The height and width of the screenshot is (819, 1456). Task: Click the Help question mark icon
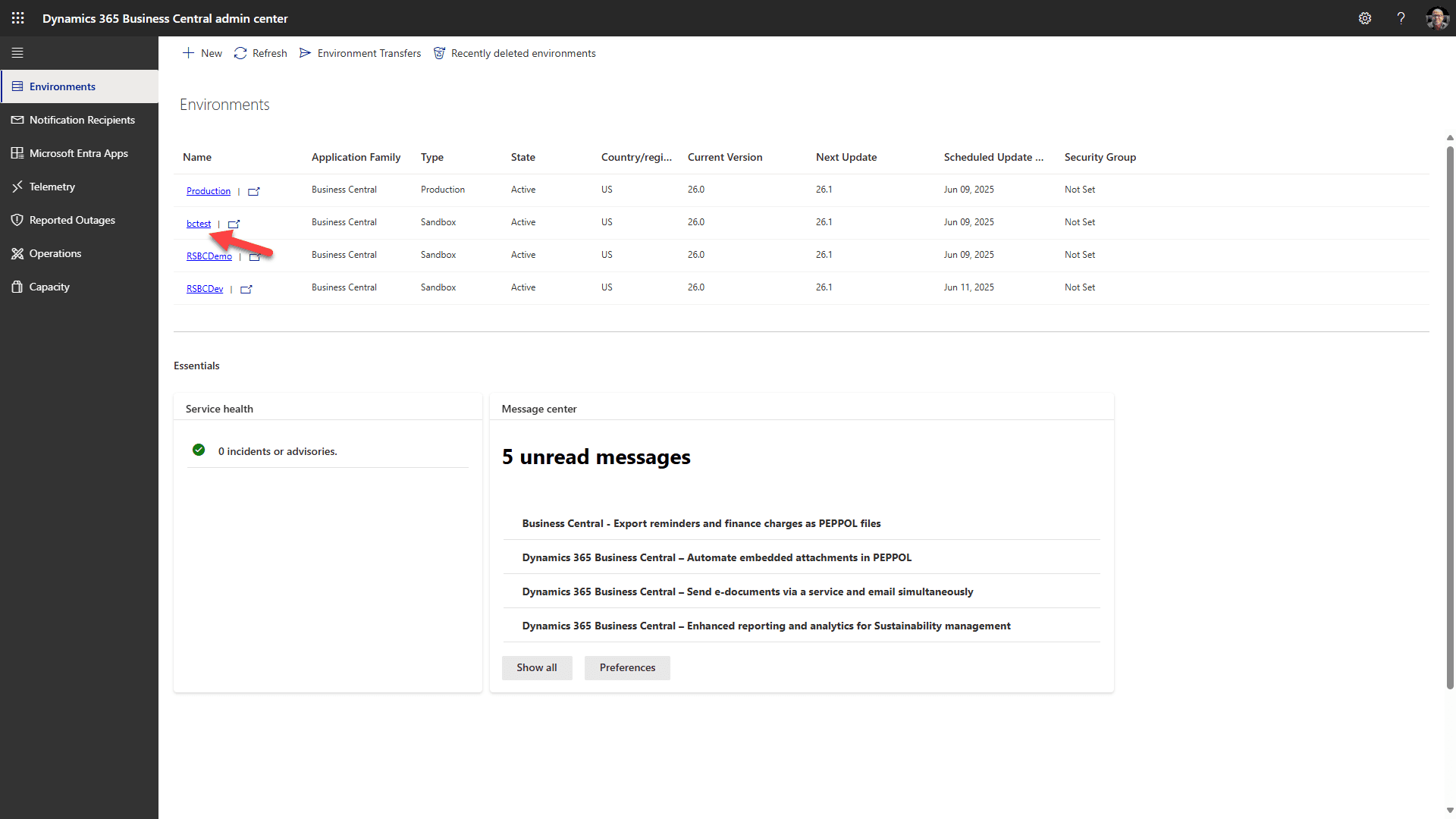coord(1401,17)
